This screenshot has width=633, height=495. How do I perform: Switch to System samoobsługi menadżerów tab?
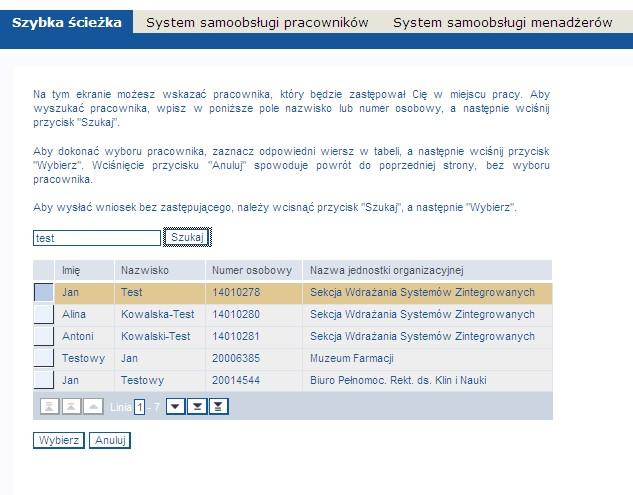pyautogui.click(x=503, y=22)
